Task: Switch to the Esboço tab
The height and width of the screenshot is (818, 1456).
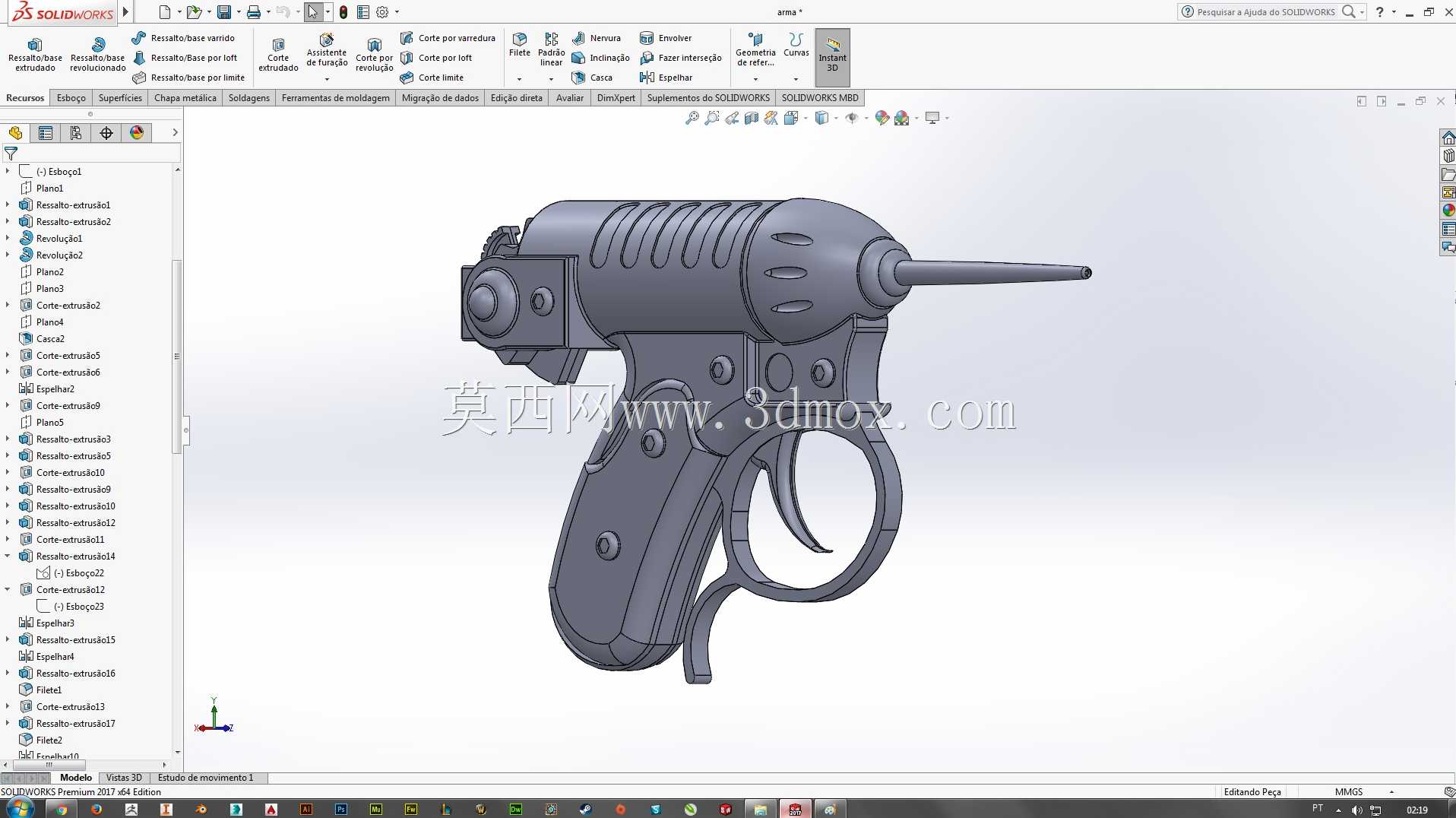Action: (x=71, y=98)
